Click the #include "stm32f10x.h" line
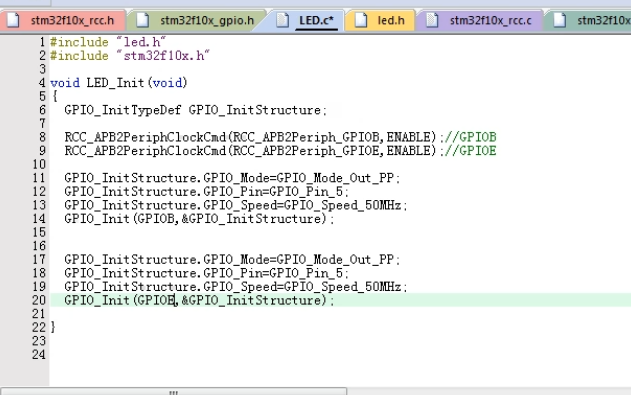 (x=130, y=56)
